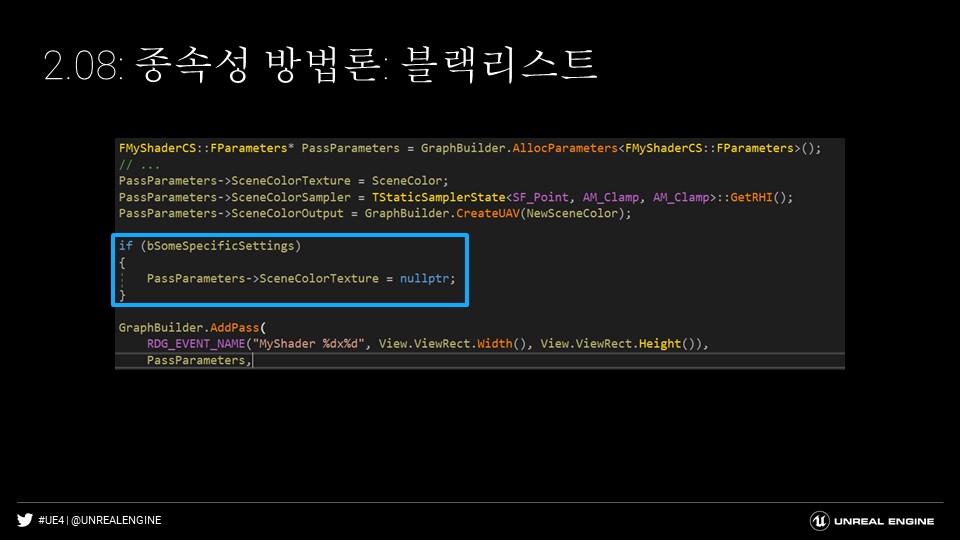Click 'CreateUAV' in SceneColorOutput line
960x540 pixels.
[487, 213]
